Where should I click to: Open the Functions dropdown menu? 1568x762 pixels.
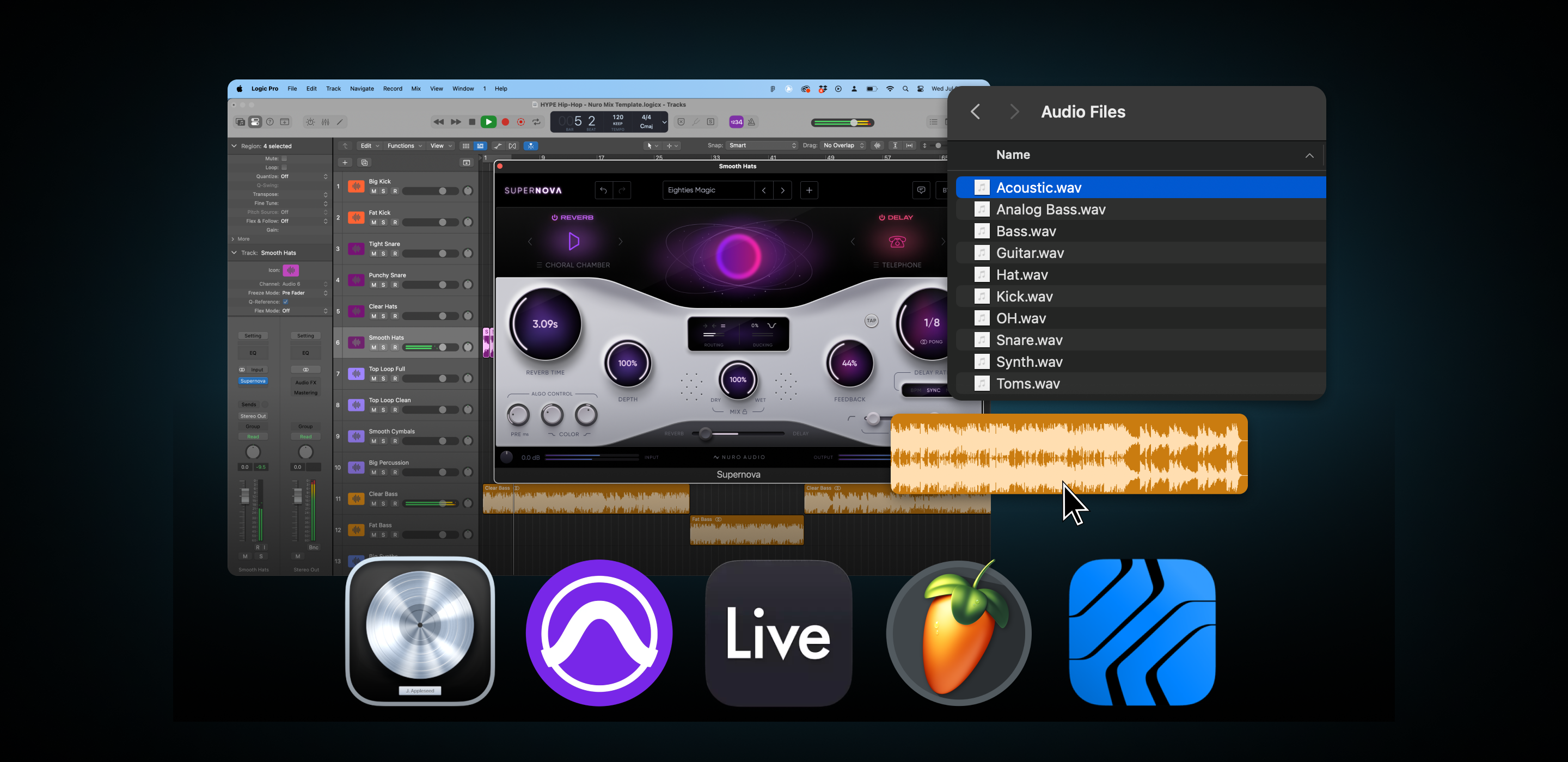coord(405,145)
